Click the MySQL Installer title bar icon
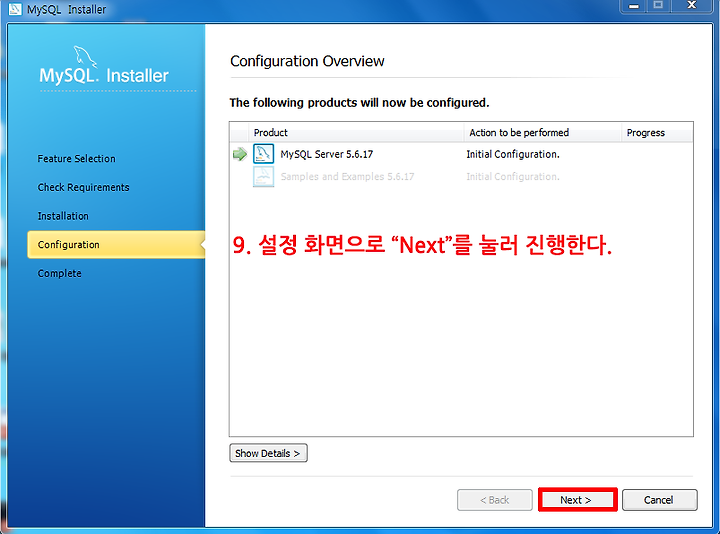 (15, 8)
